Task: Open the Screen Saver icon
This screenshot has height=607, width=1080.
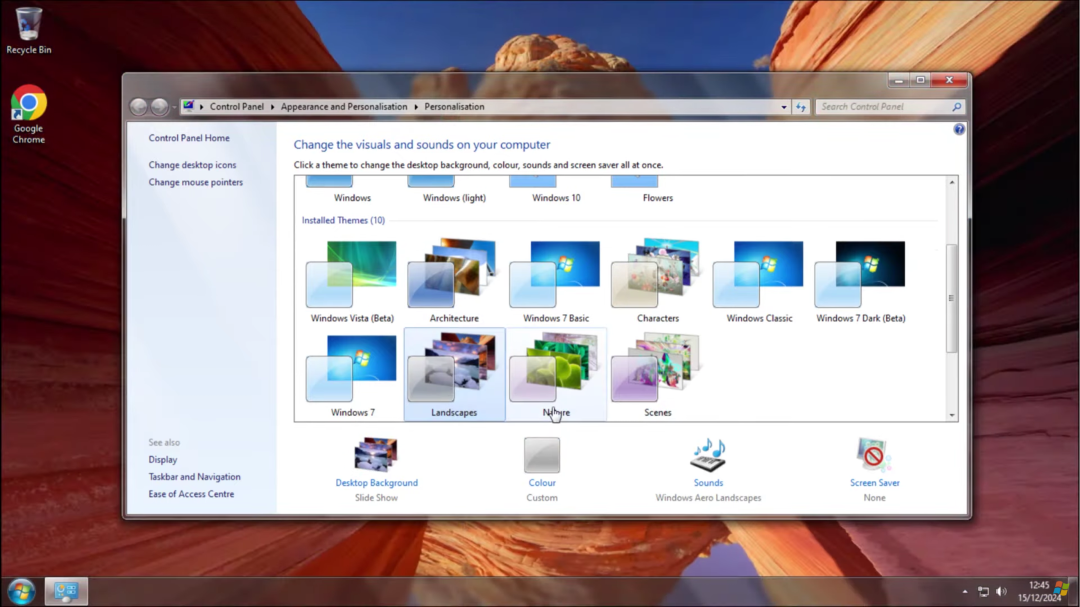Action: (x=874, y=456)
